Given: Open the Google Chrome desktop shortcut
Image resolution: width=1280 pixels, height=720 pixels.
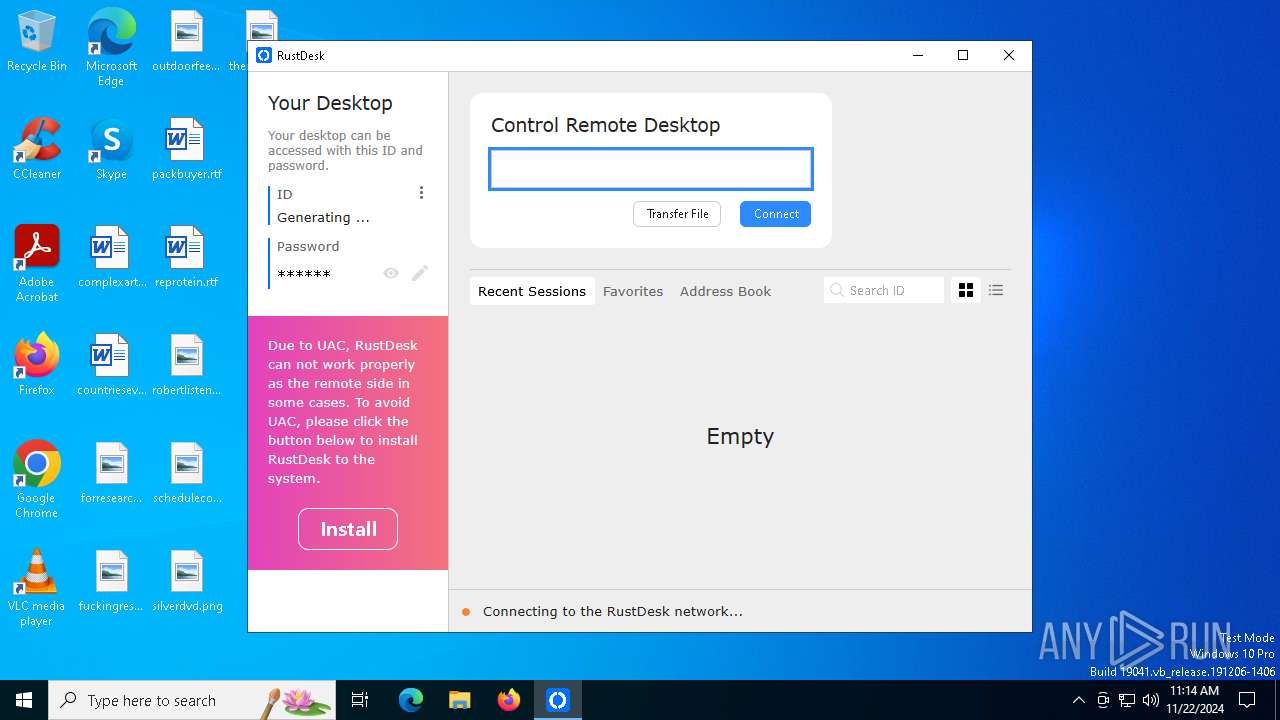Looking at the screenshot, I should point(37,480).
